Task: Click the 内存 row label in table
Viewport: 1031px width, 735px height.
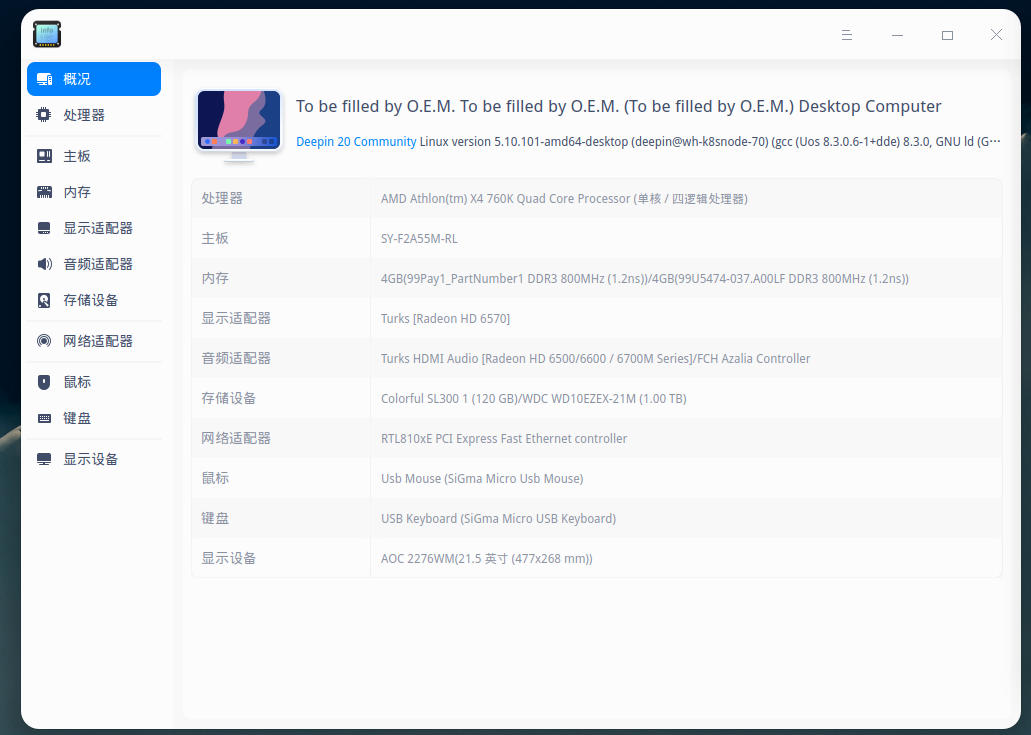Action: coord(215,279)
